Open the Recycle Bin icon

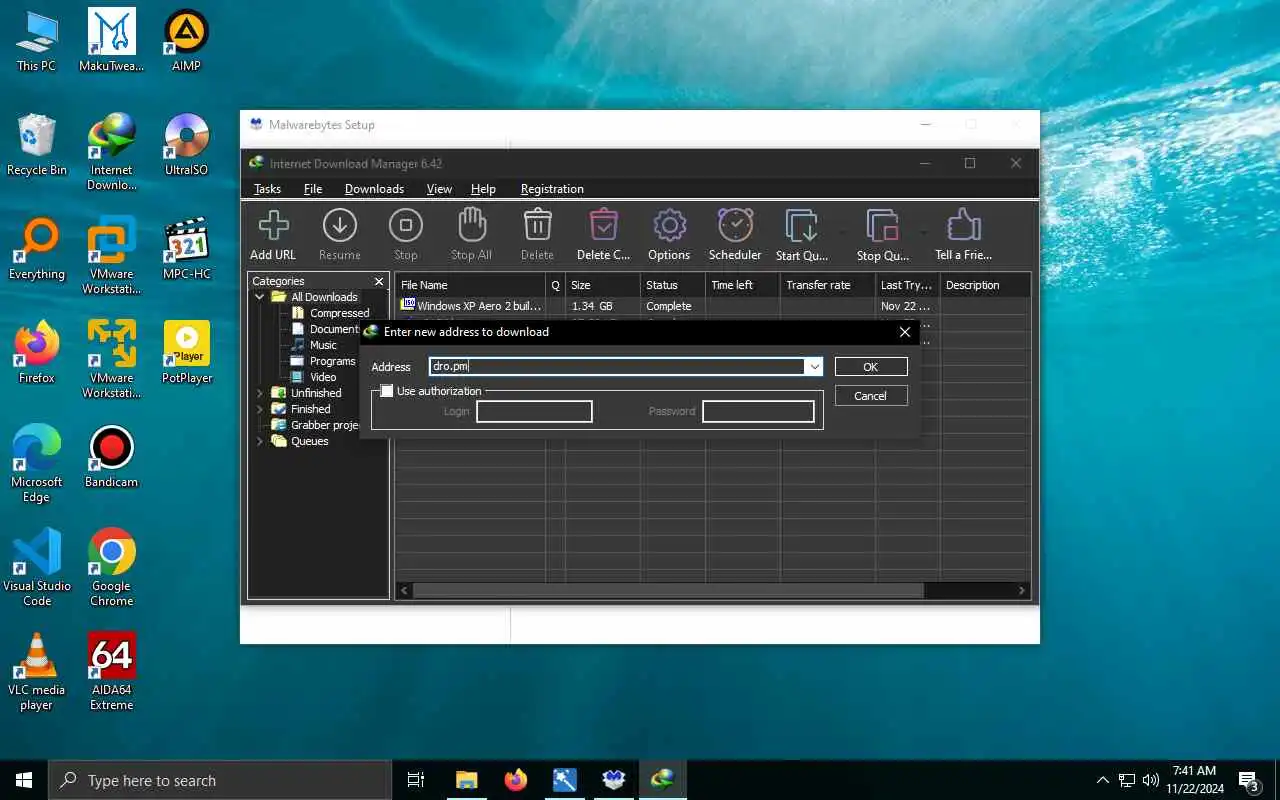37,145
